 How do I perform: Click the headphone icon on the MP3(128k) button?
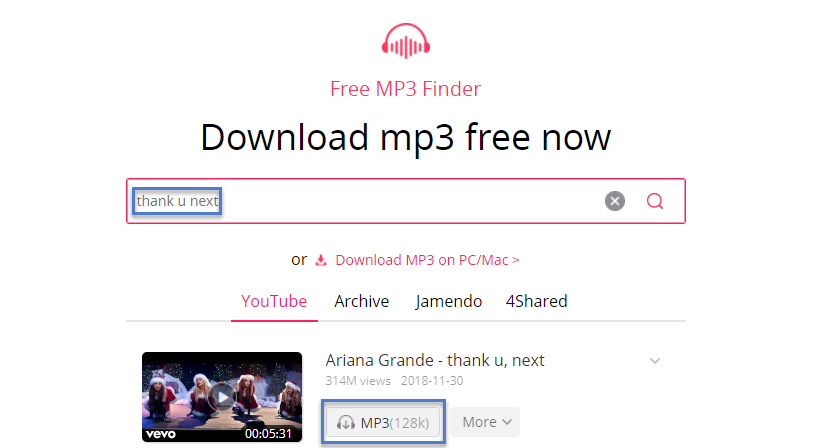[x=345, y=423]
